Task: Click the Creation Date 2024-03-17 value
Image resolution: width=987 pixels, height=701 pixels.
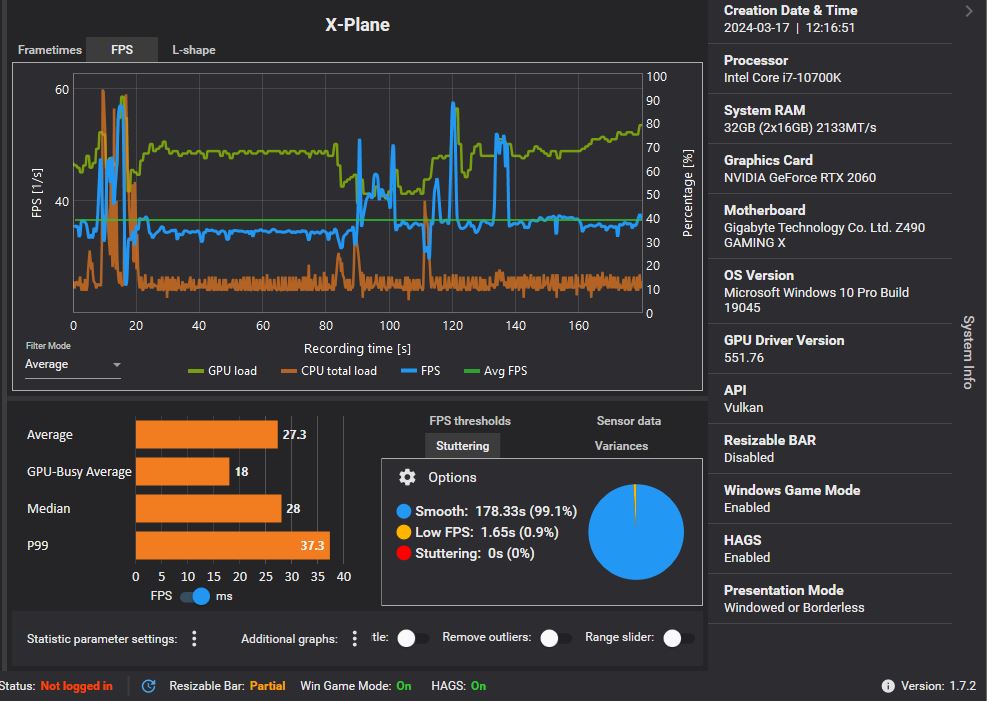Action: 789,27
